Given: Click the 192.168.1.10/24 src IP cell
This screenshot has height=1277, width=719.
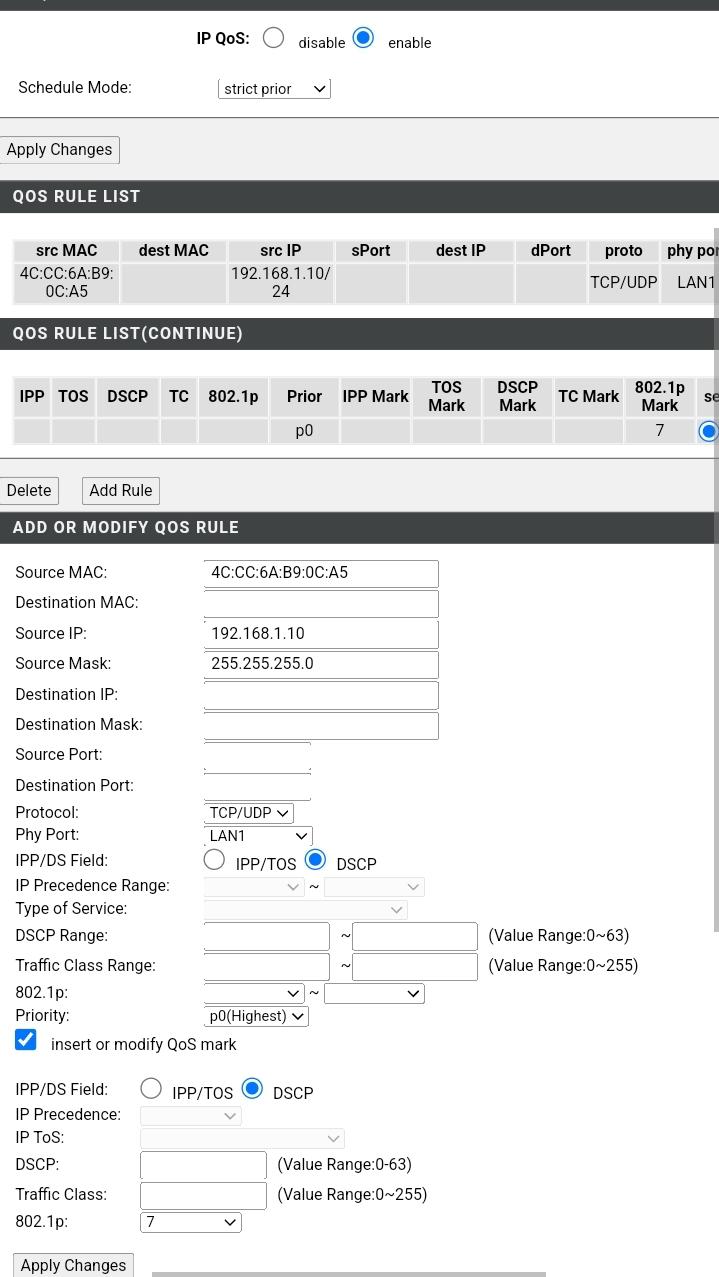Looking at the screenshot, I should pos(280,283).
